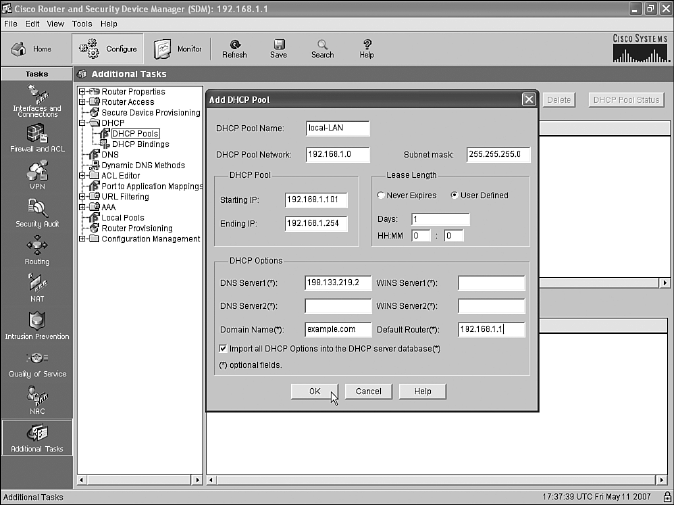Collapse the DHCP tree node
The image size is (674, 505).
pos(82,123)
